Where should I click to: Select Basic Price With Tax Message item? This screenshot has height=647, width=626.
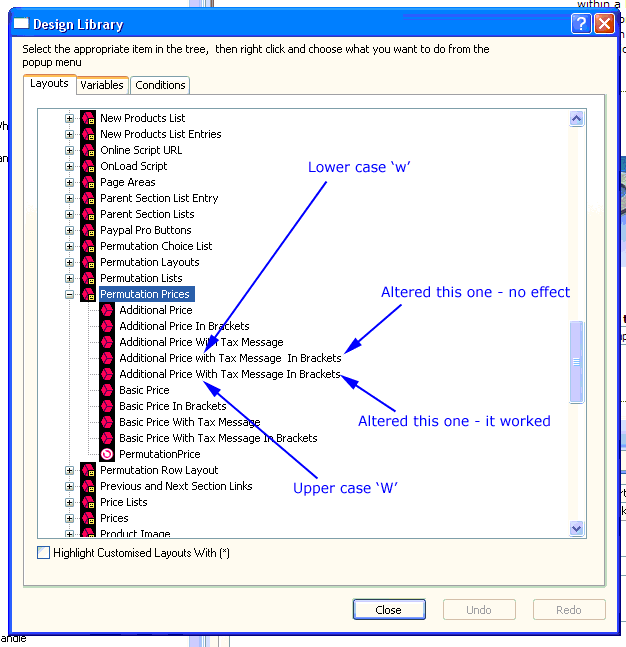tap(189, 422)
